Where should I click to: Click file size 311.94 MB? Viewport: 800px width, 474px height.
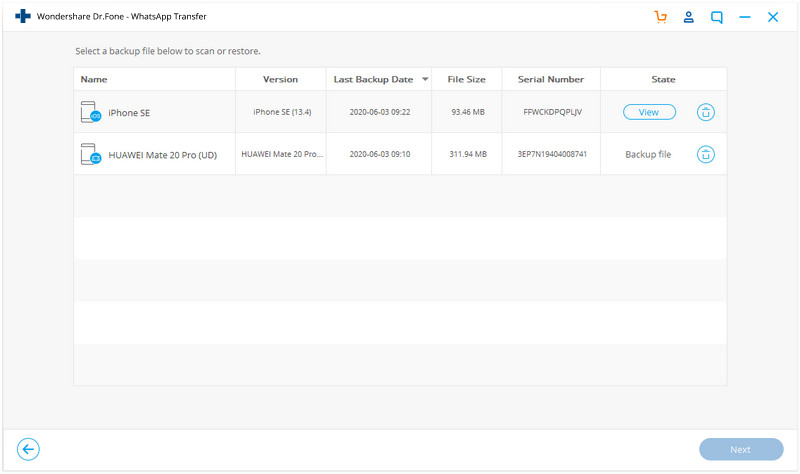point(468,154)
